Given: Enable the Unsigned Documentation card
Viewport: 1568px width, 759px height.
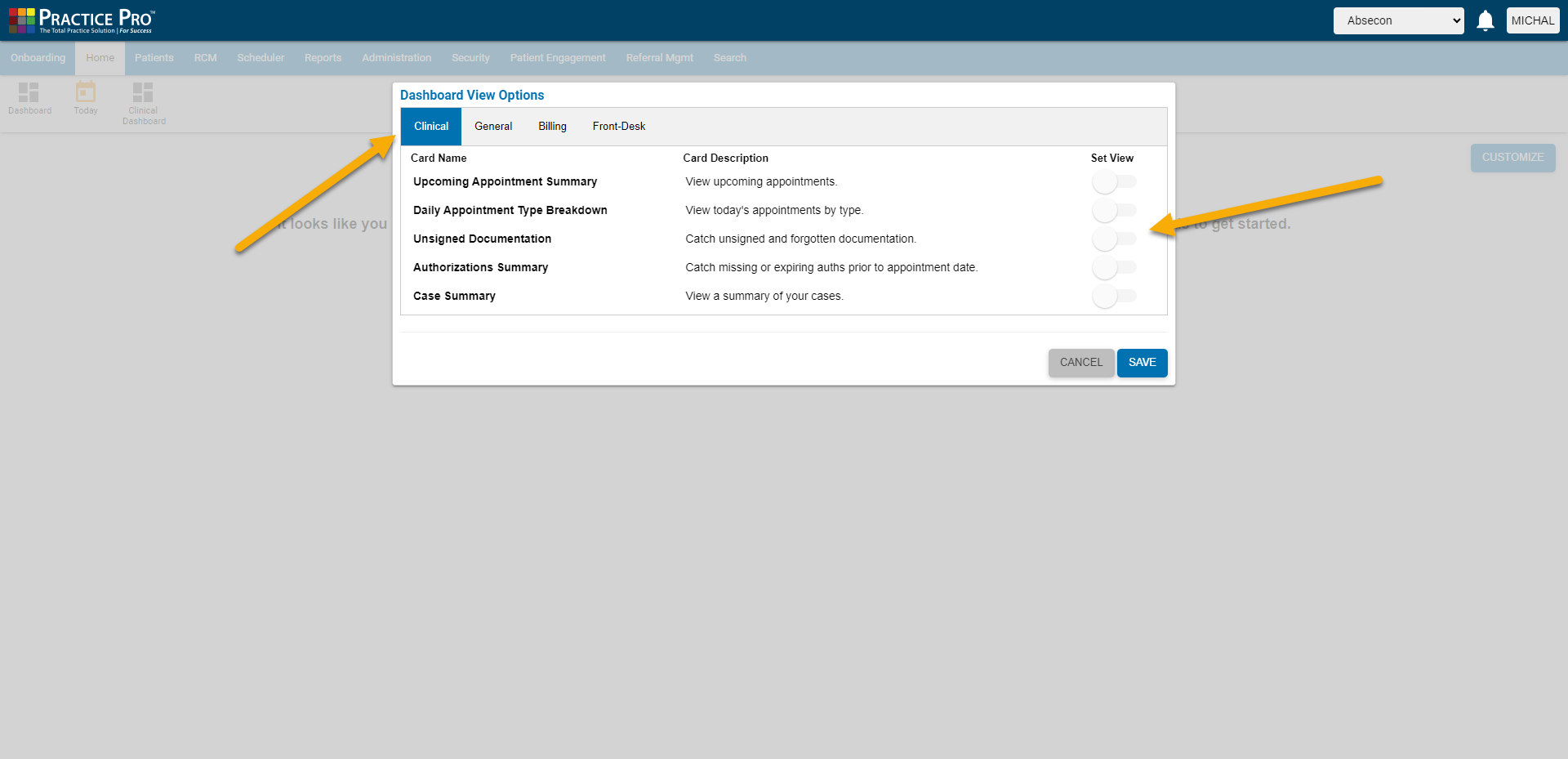Looking at the screenshot, I should [1113, 239].
